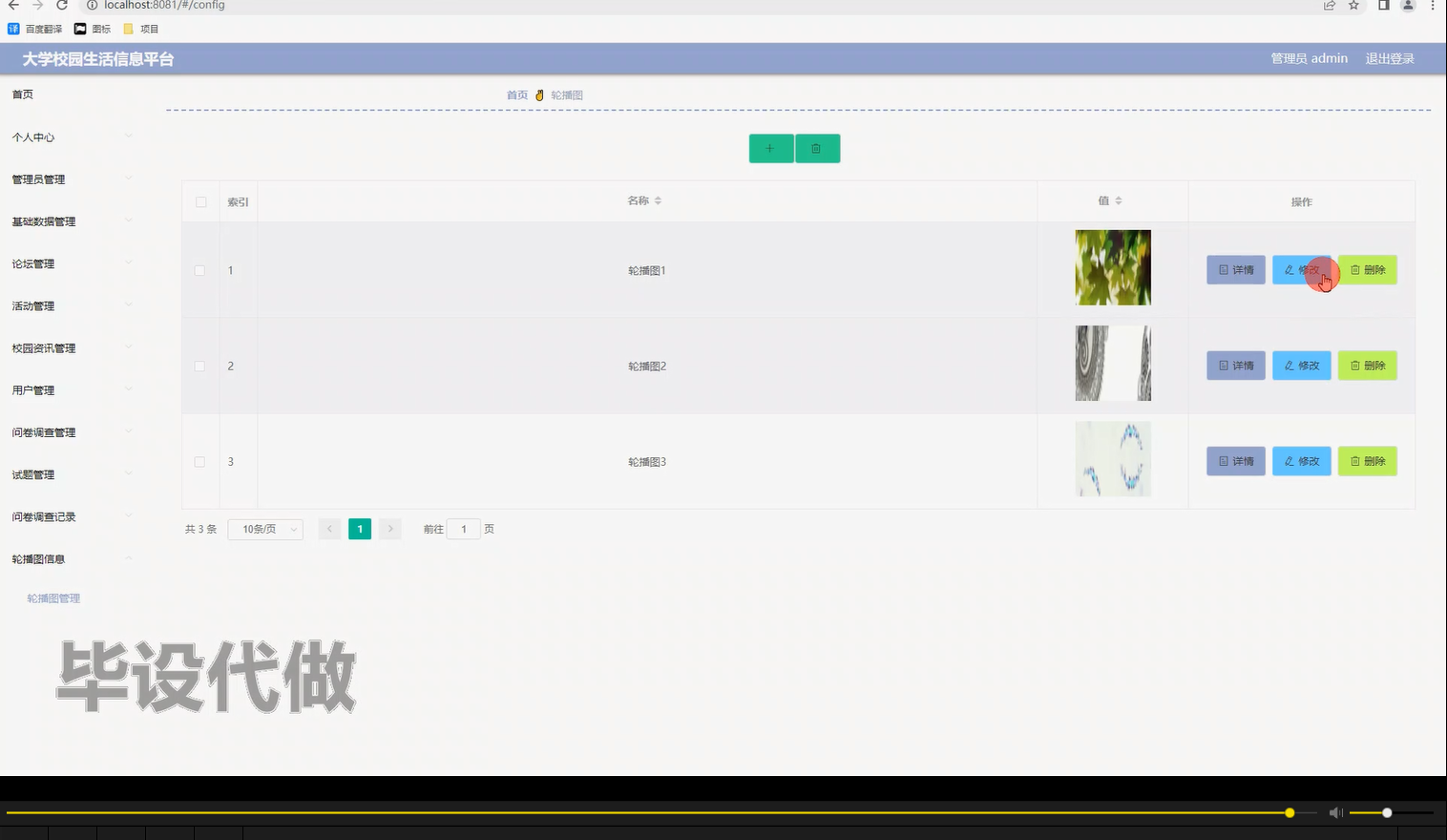This screenshot has width=1447, height=840.
Task: Expand the 试题管理 sidebar menu
Action: [x=72, y=474]
